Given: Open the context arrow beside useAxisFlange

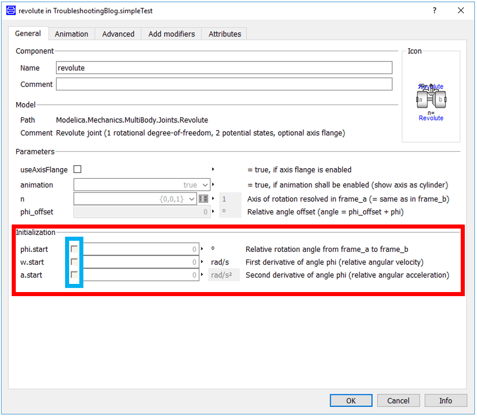Looking at the screenshot, I should pos(213,169).
